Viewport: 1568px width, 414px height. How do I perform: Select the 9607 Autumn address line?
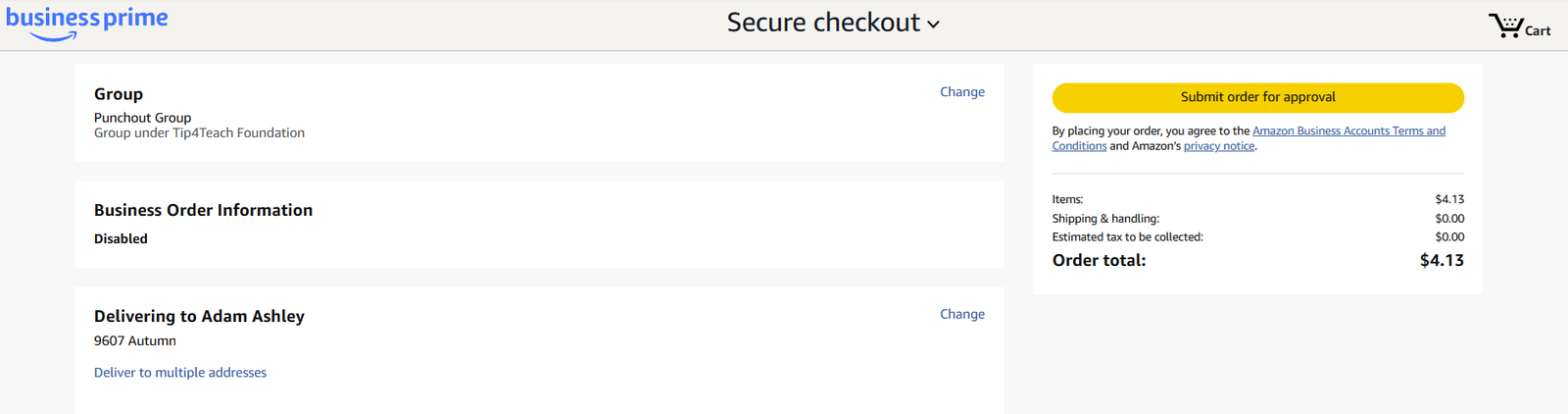click(x=135, y=341)
